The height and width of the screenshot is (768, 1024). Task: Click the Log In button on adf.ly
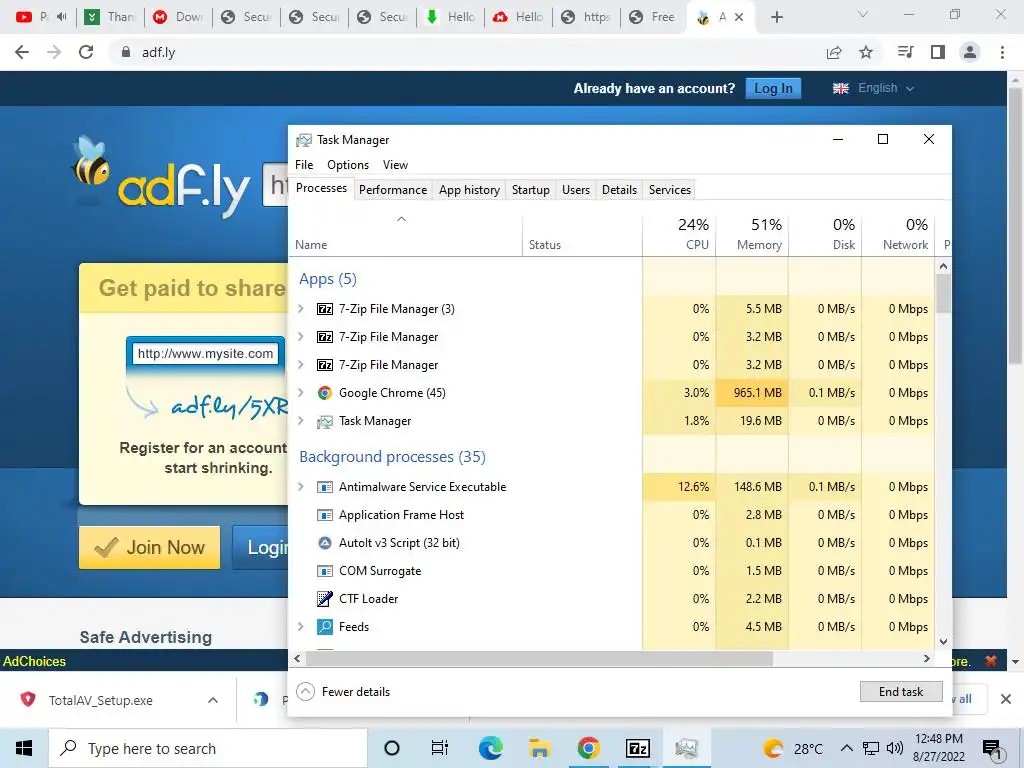(773, 88)
